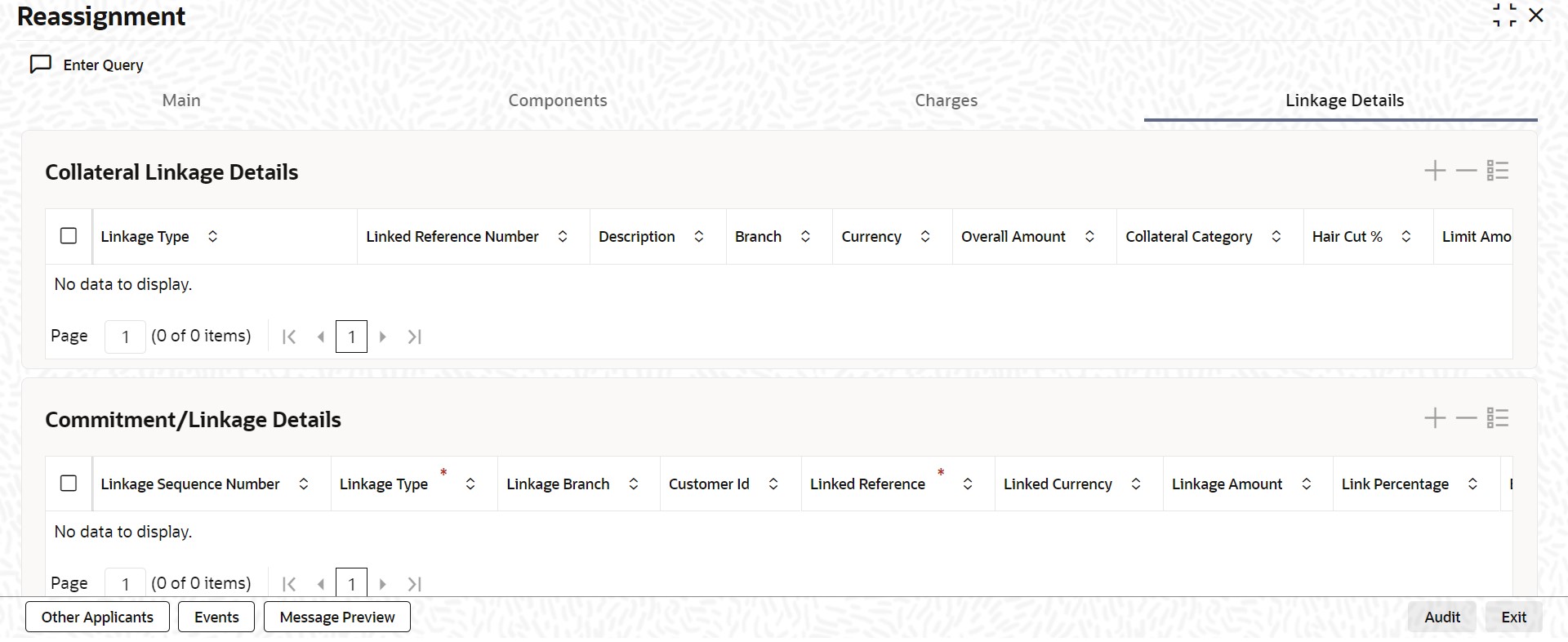The image size is (1568, 642).
Task: Collapse the Reassignment window size
Action: tap(1504, 16)
